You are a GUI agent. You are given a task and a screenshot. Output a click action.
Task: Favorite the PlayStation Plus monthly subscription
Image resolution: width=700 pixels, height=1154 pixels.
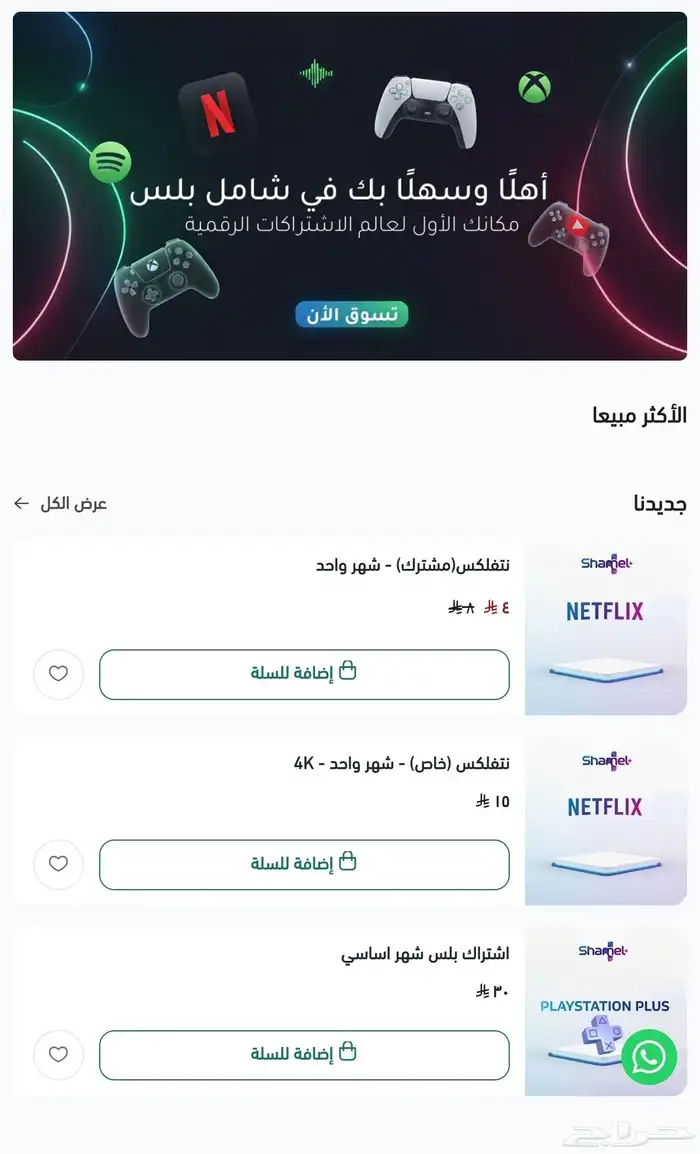58,1054
